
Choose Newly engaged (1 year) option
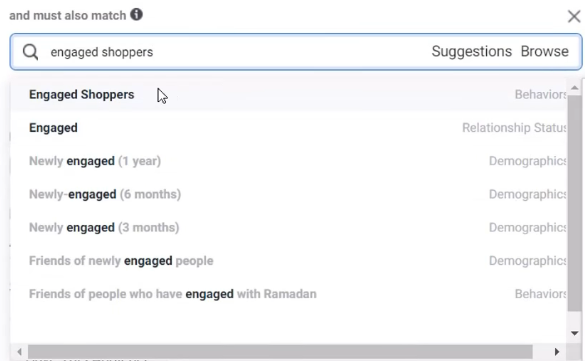[288, 161]
